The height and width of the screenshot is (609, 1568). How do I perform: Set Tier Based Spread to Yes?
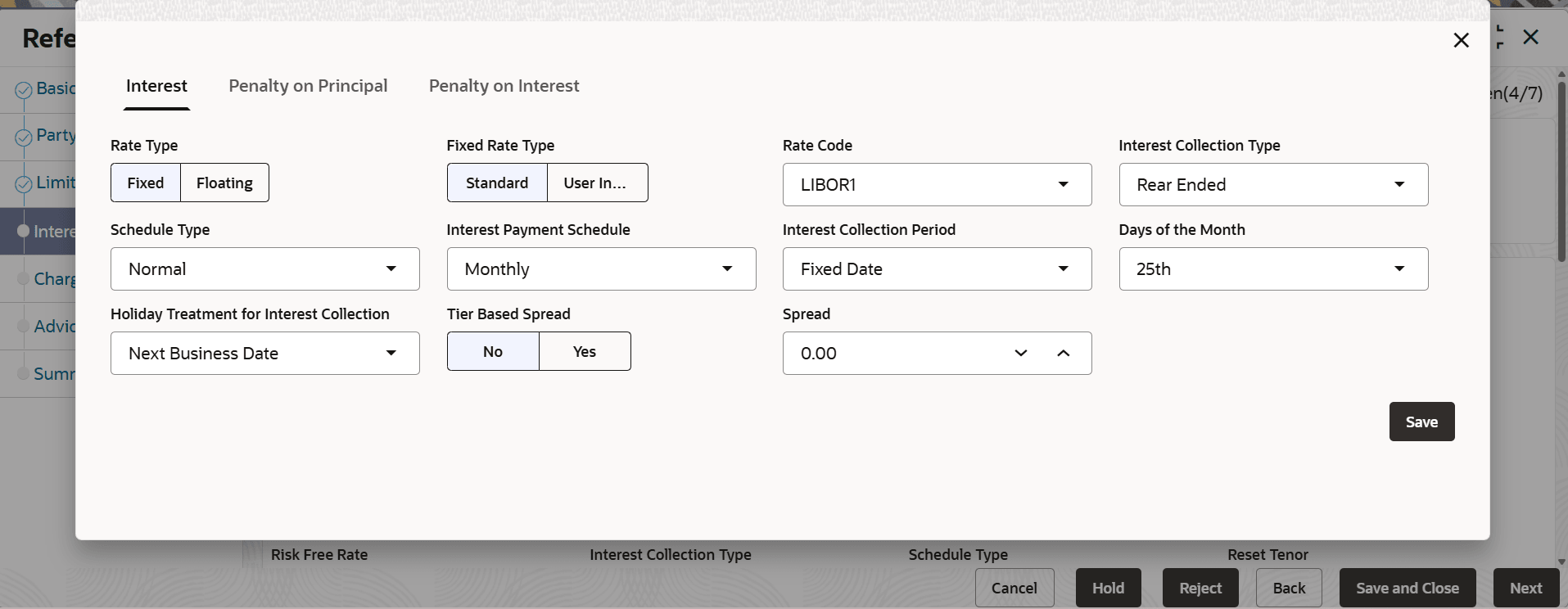585,351
